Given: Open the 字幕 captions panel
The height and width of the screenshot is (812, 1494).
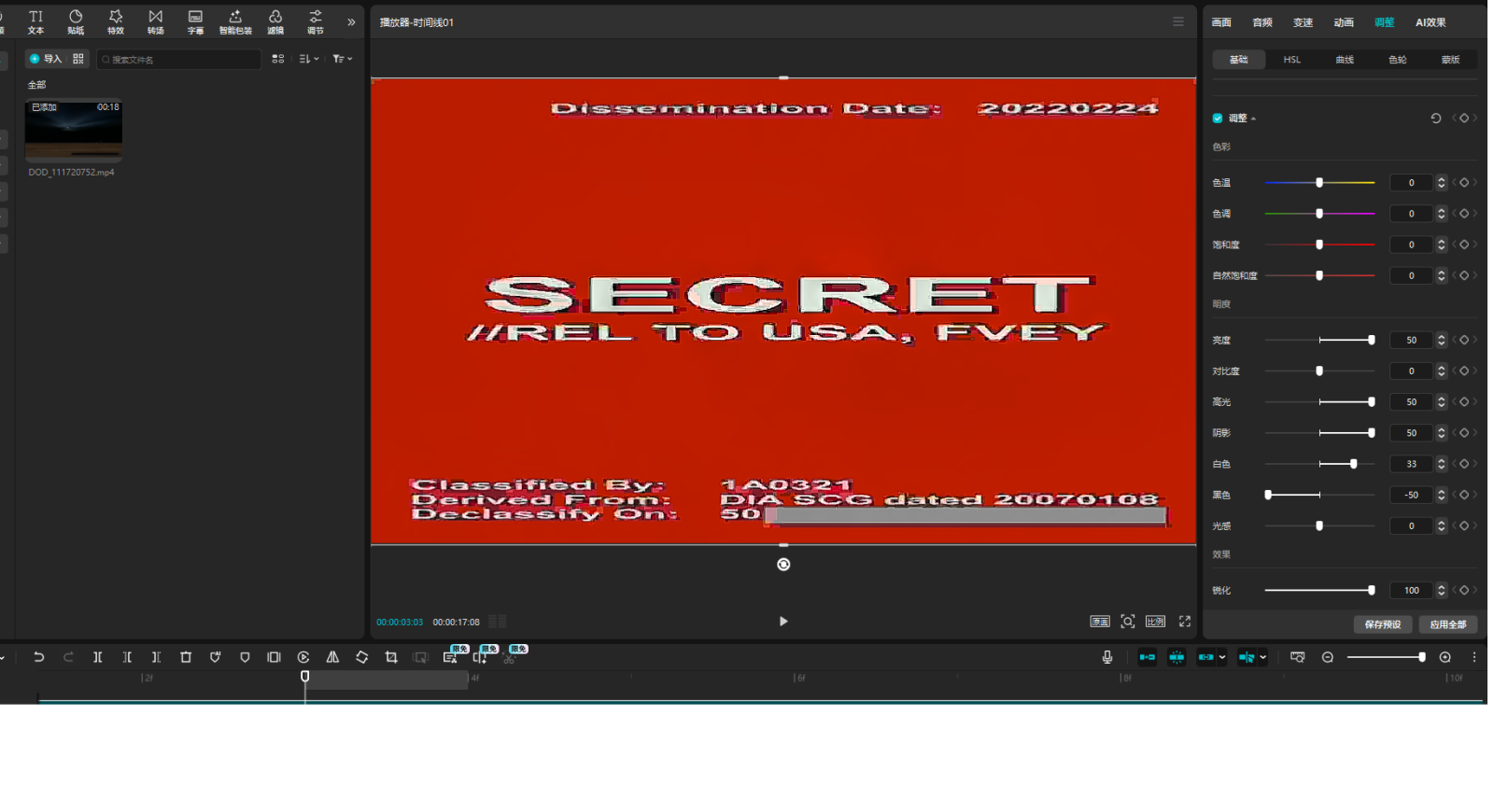Looking at the screenshot, I should point(195,21).
